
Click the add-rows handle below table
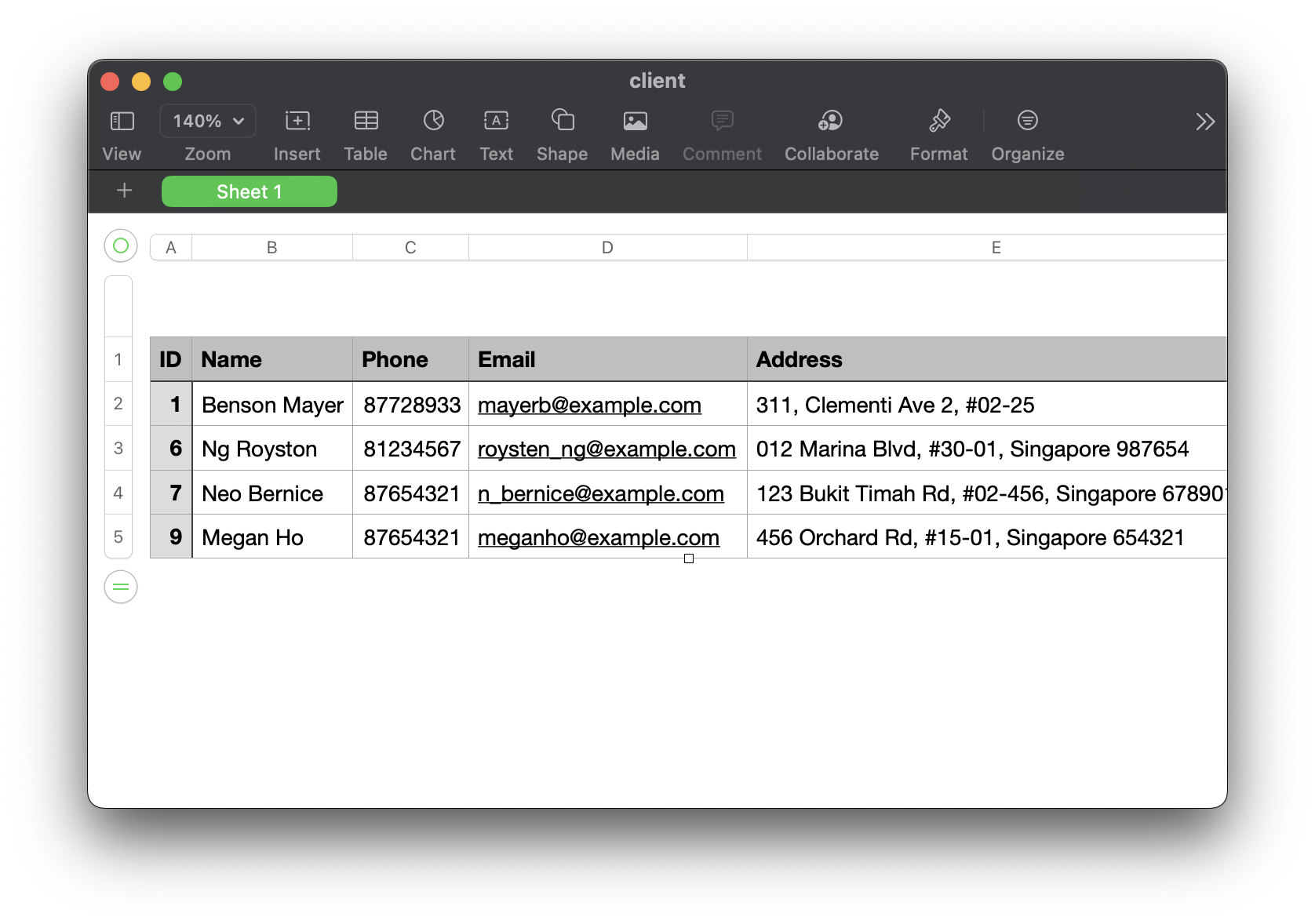121,587
